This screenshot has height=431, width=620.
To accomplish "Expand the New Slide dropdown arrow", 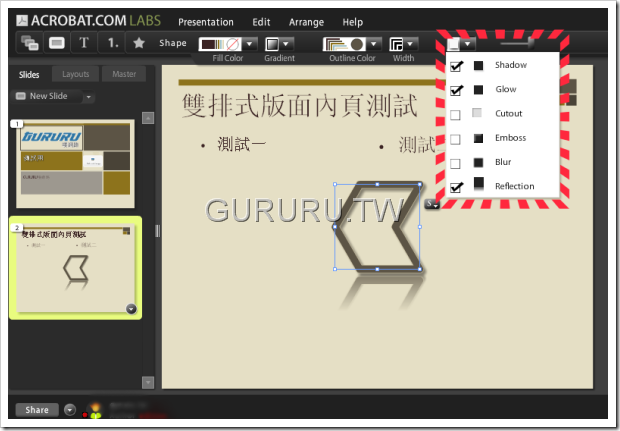I will [89, 96].
